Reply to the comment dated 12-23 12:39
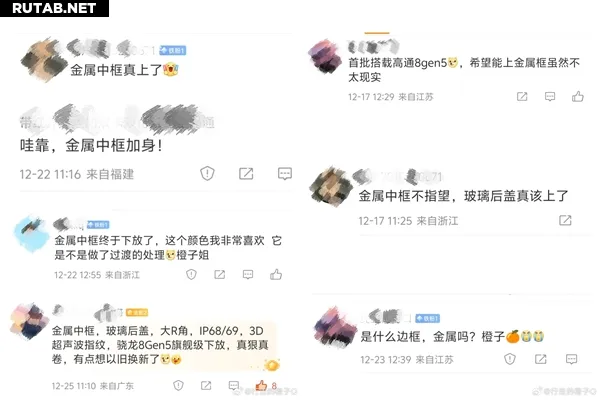 (x=571, y=359)
